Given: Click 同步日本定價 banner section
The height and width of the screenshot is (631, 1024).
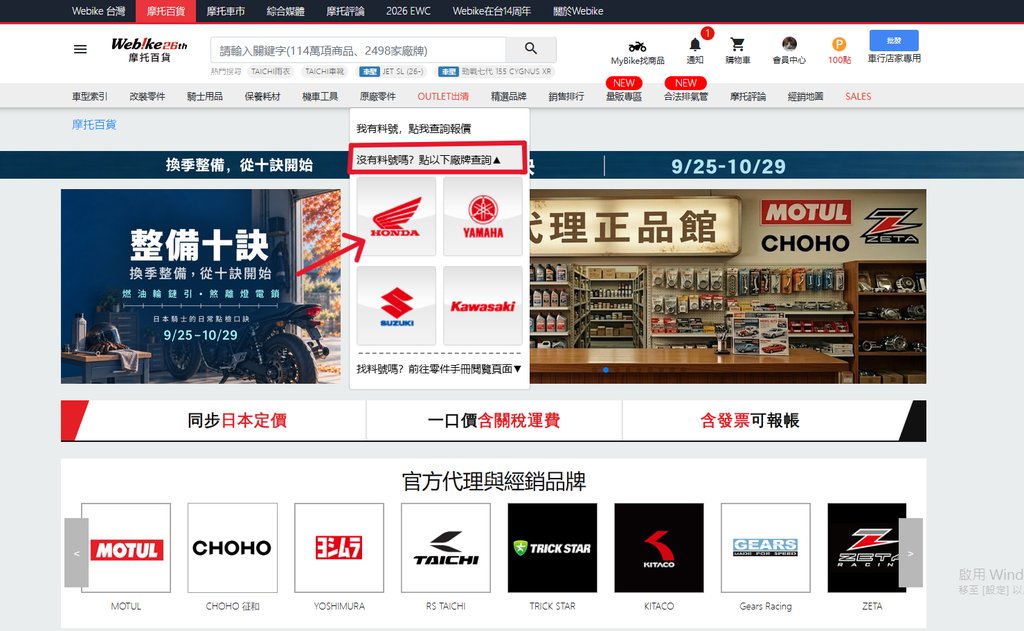Looking at the screenshot, I should 237,420.
